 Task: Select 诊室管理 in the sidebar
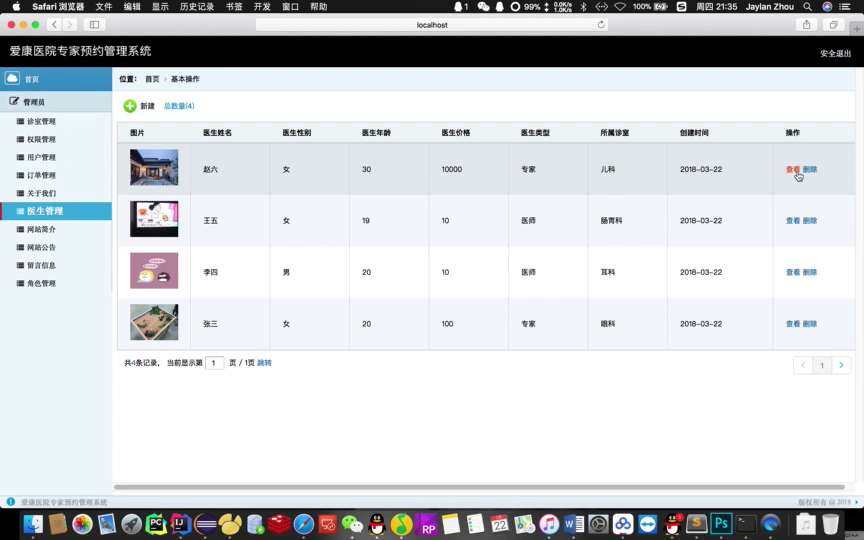pos(41,121)
